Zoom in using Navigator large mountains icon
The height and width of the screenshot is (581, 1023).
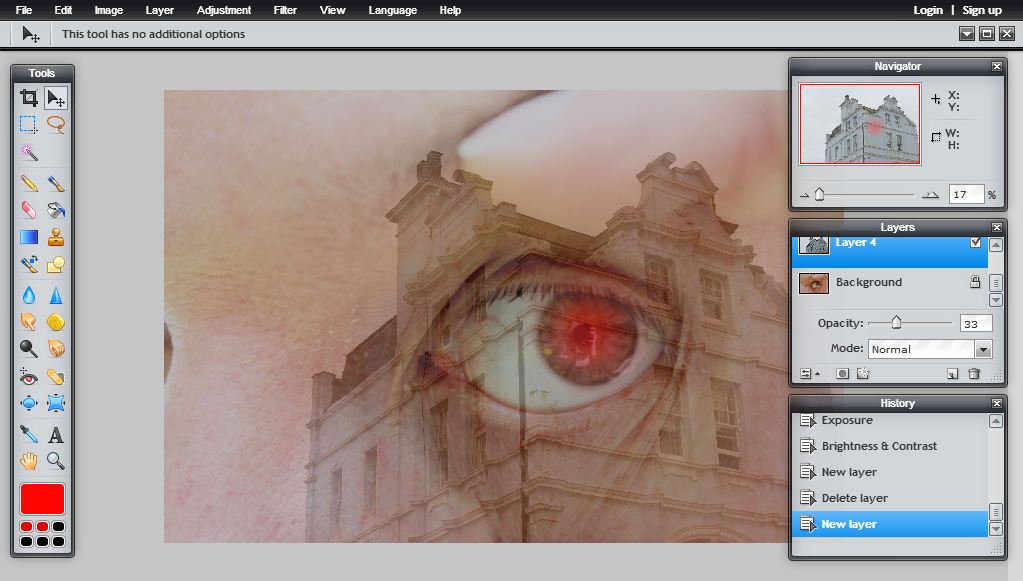[x=930, y=194]
